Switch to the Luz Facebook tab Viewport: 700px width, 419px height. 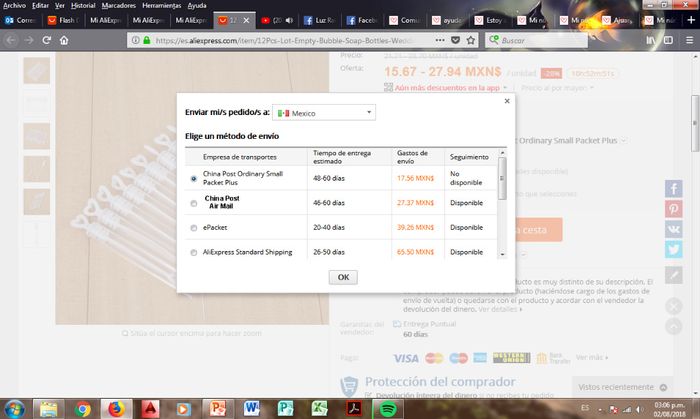(320, 20)
